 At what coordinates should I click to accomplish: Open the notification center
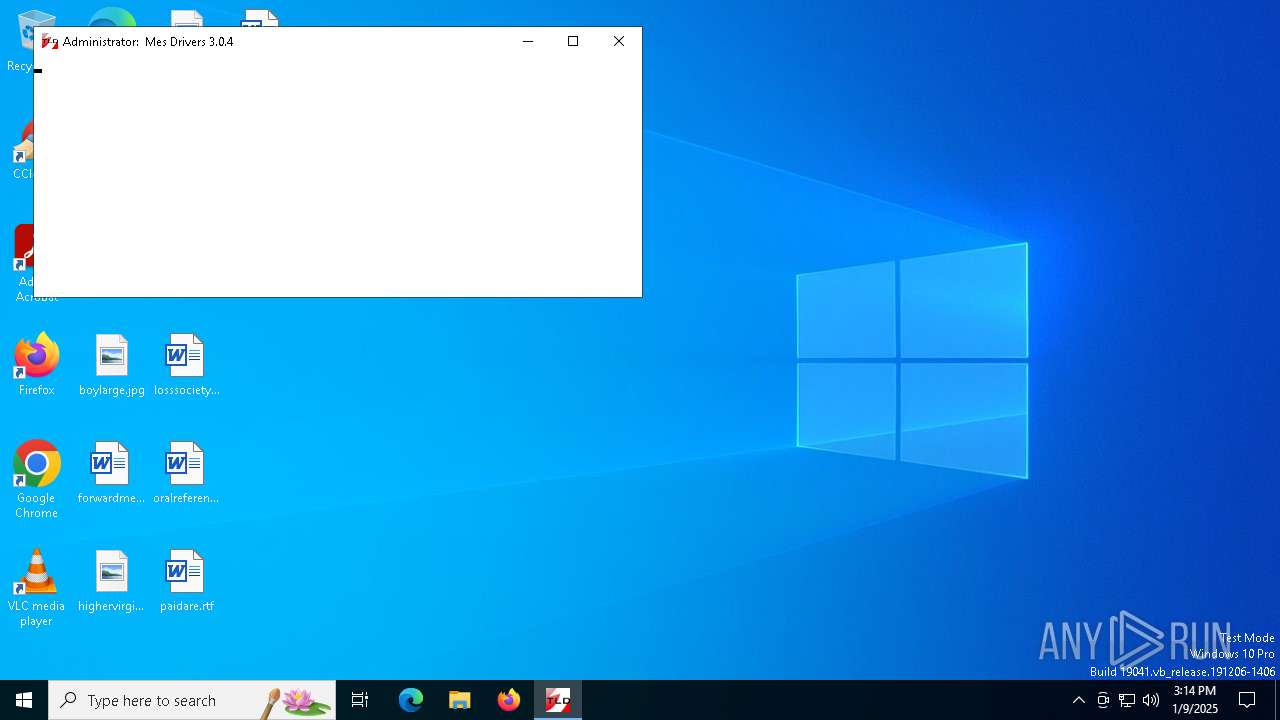[1247, 700]
